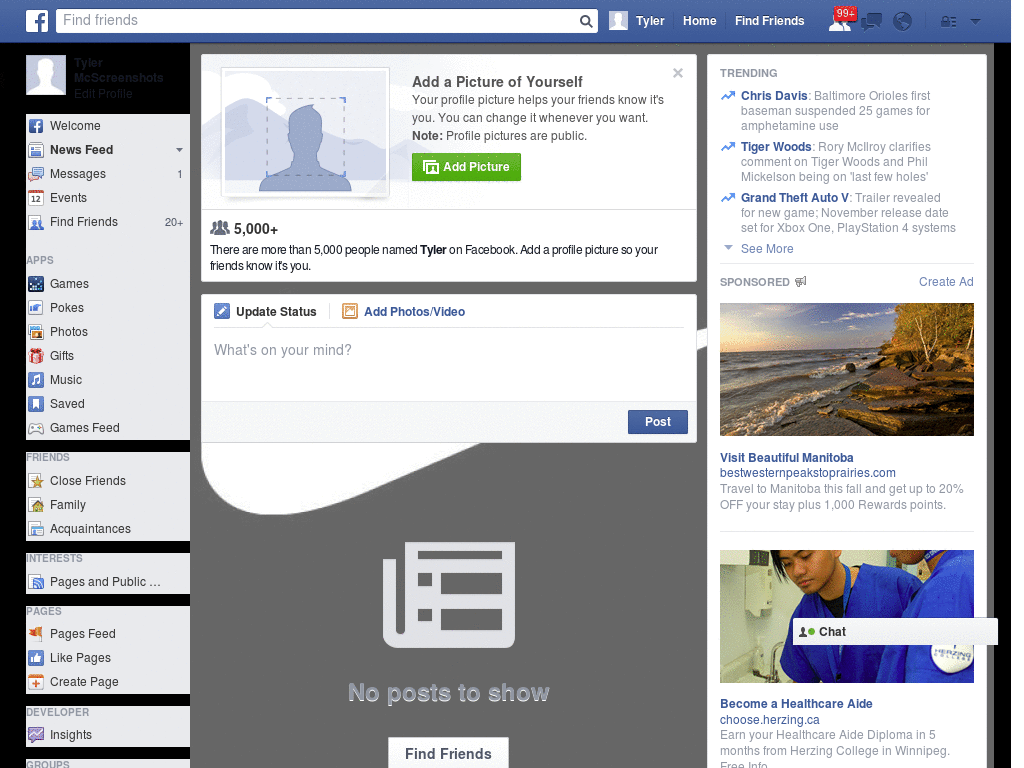Click the What's on your mind text box
This screenshot has width=1024, height=768.
[449, 364]
